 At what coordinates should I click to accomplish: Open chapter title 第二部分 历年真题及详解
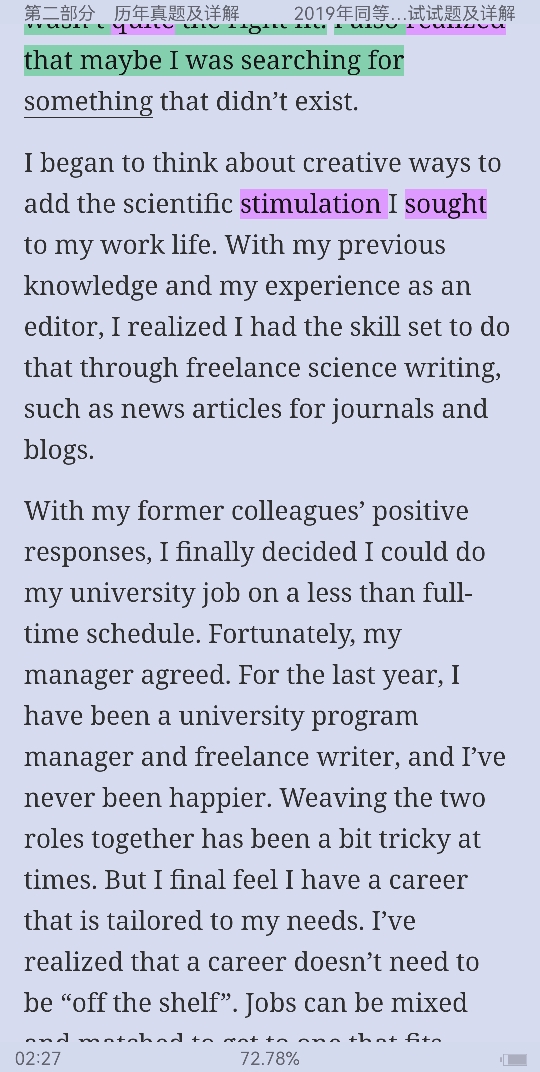132,13
